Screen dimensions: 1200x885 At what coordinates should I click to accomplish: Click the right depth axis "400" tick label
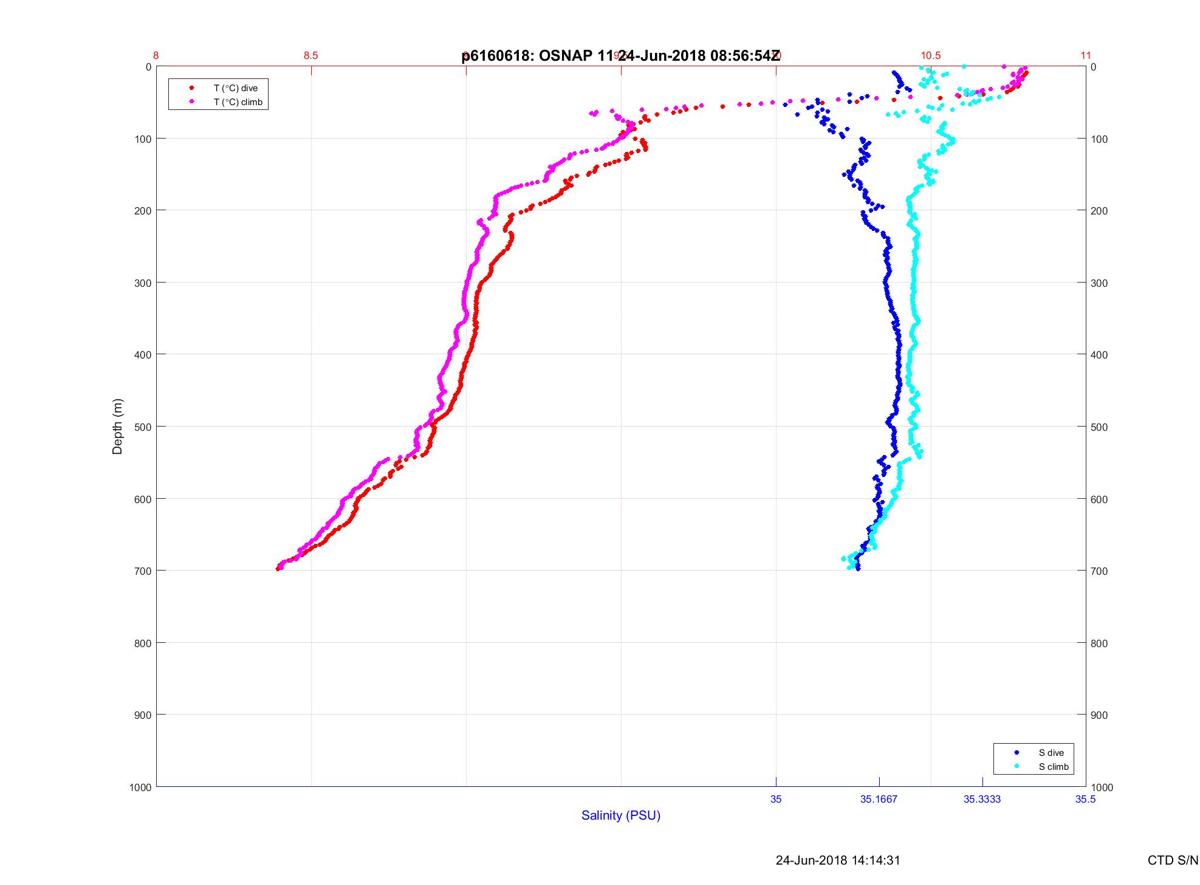pos(1100,355)
